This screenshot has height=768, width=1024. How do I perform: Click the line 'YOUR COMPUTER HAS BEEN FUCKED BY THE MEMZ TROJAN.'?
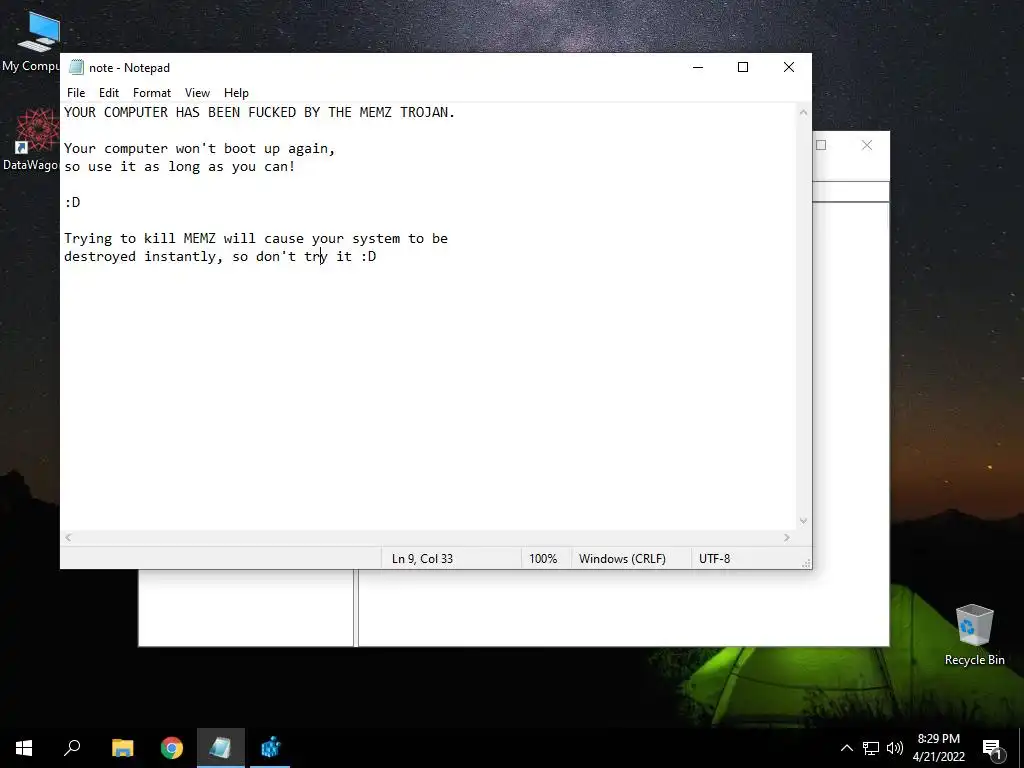pyautogui.click(x=259, y=112)
